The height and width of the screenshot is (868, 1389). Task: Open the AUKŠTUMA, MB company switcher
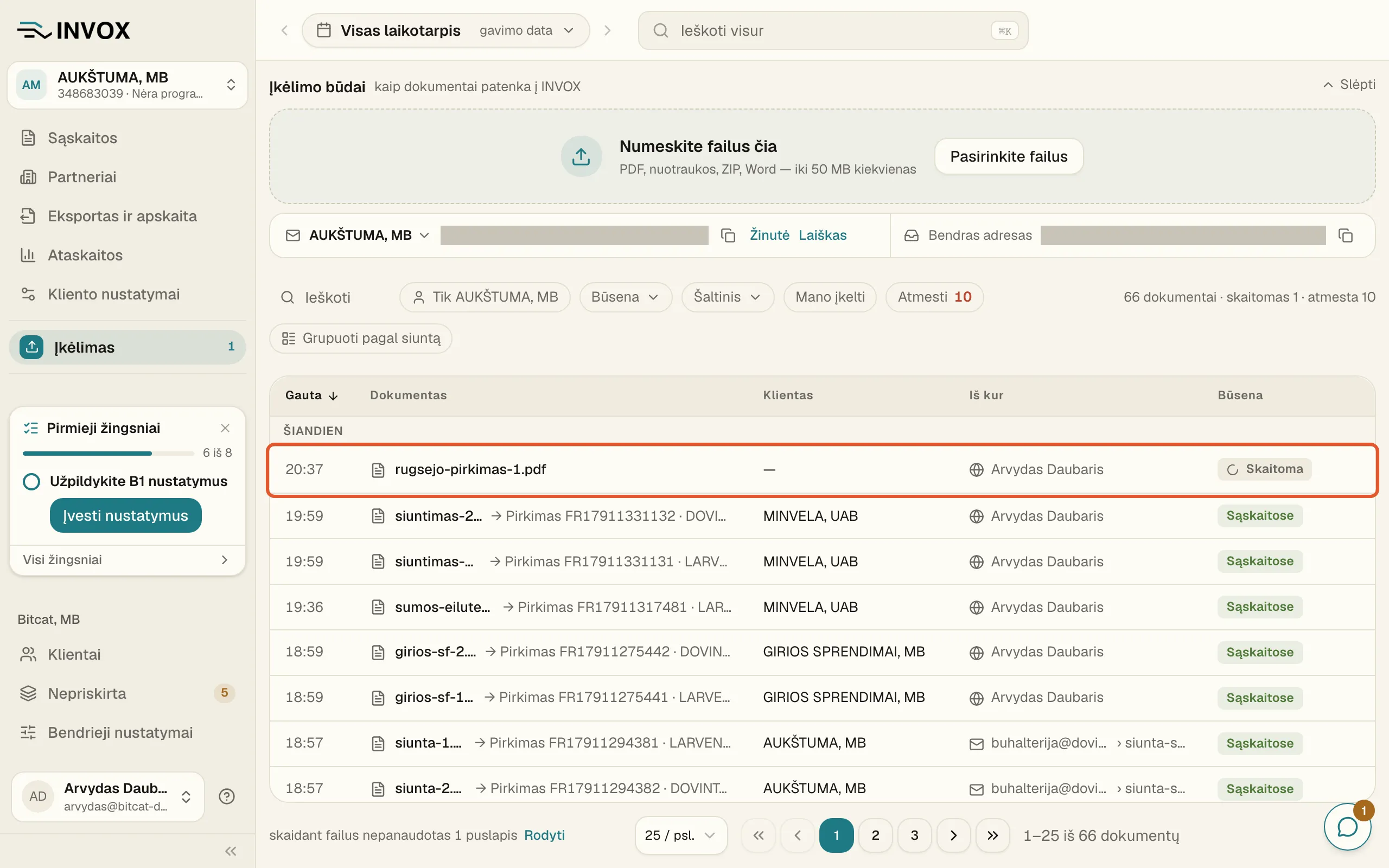click(x=128, y=85)
